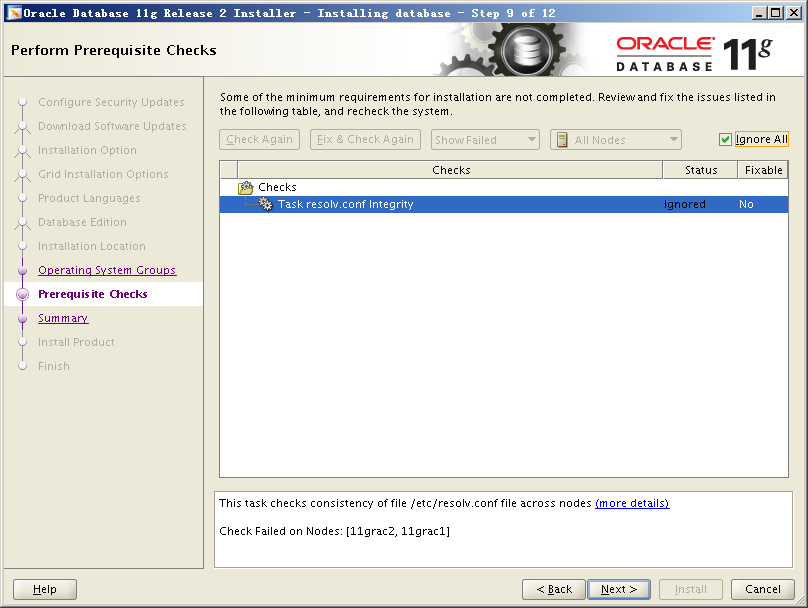Click the installer window title bar icon
This screenshot has width=808, height=608.
pos(14,13)
